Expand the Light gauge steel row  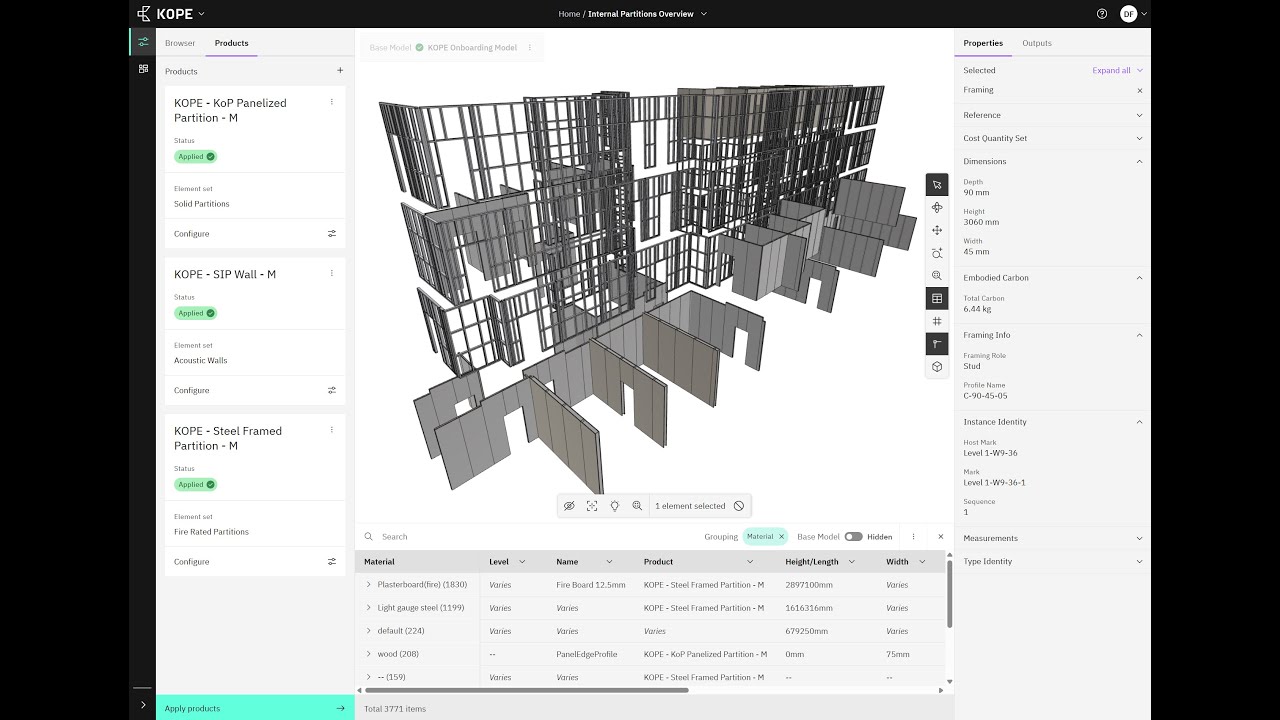pos(368,608)
